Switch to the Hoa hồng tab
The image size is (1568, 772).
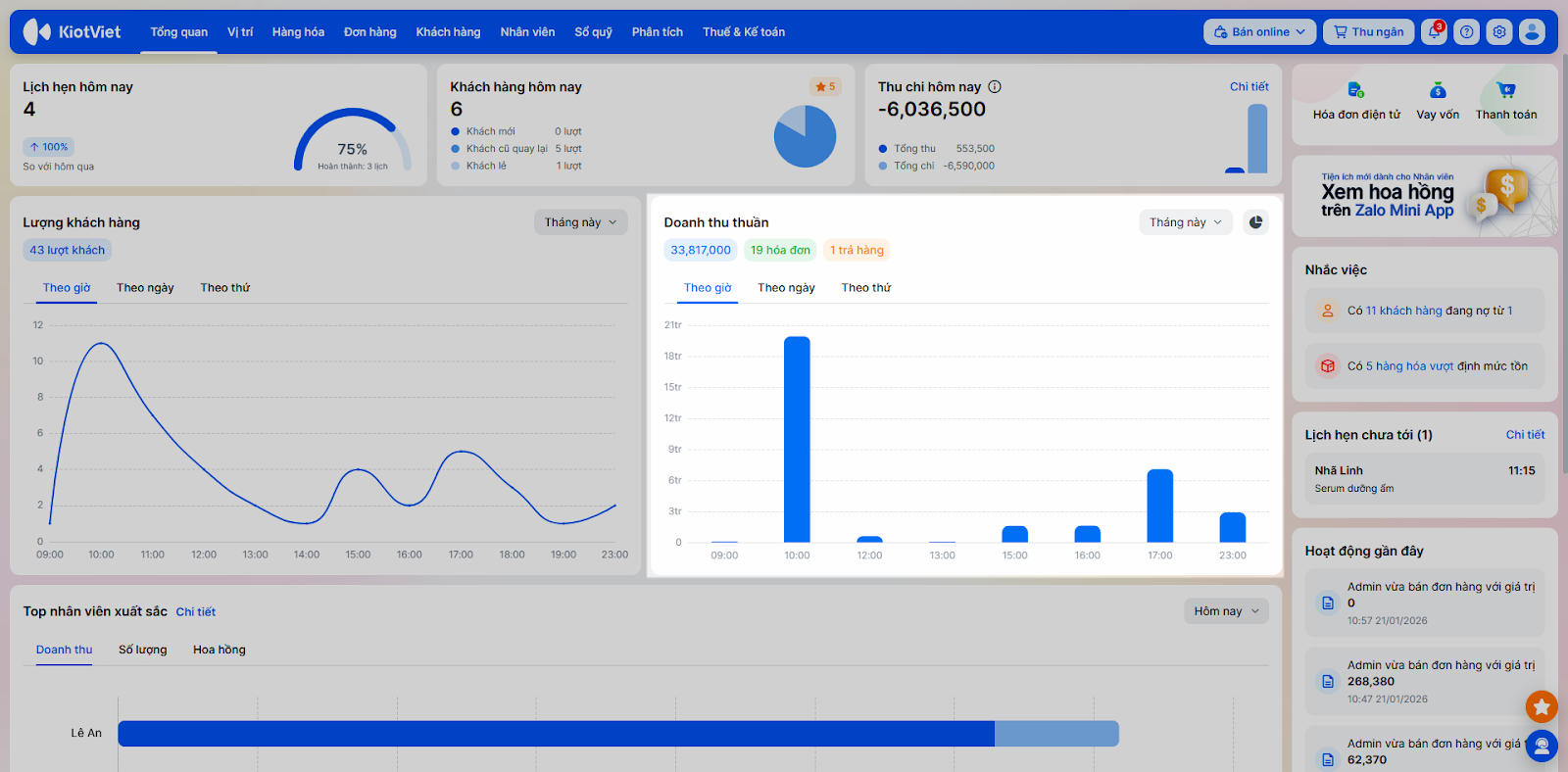(220, 650)
